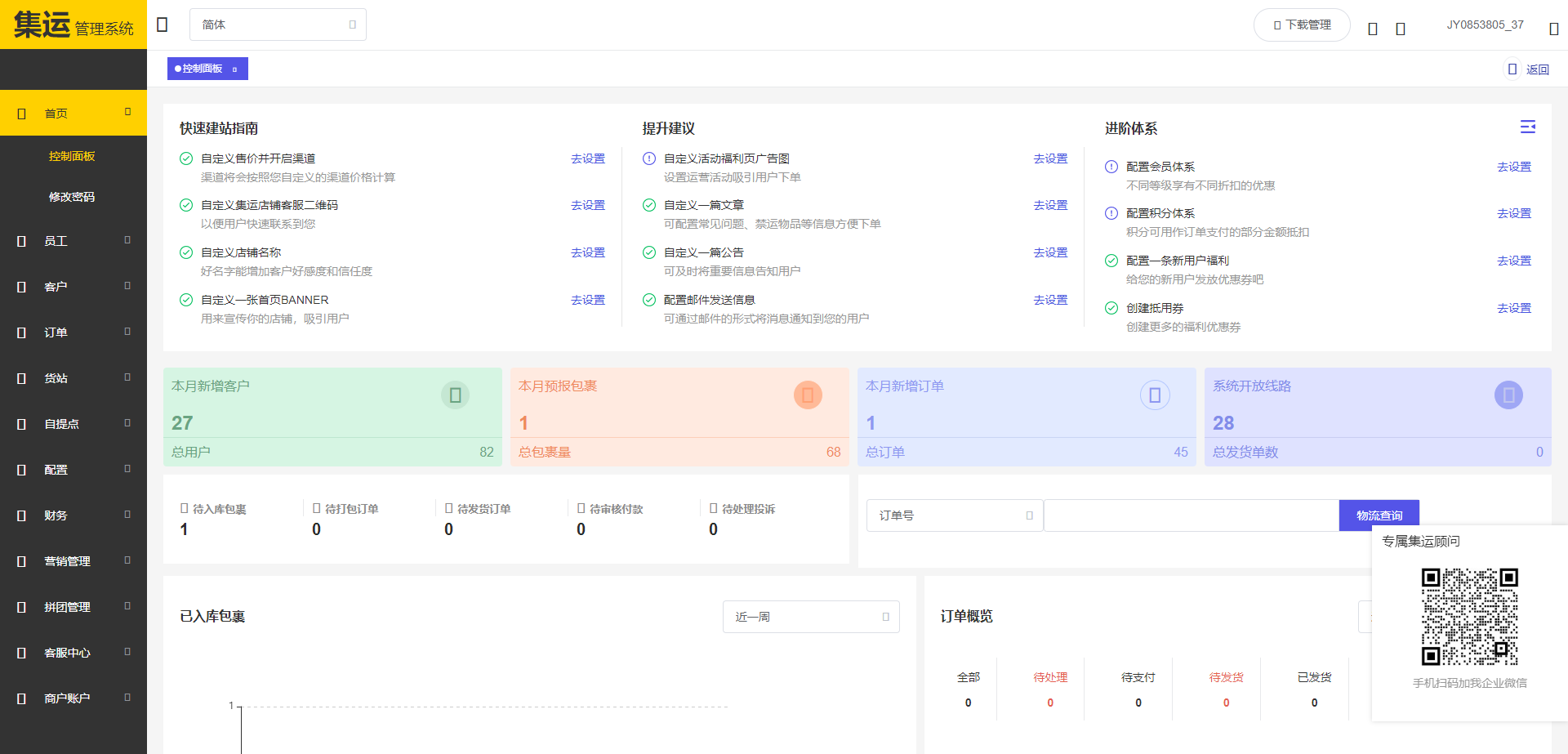This screenshot has height=754, width=1568.
Task: Click the orange icon in 本月预报包裹 card
Action: pyautogui.click(x=807, y=395)
